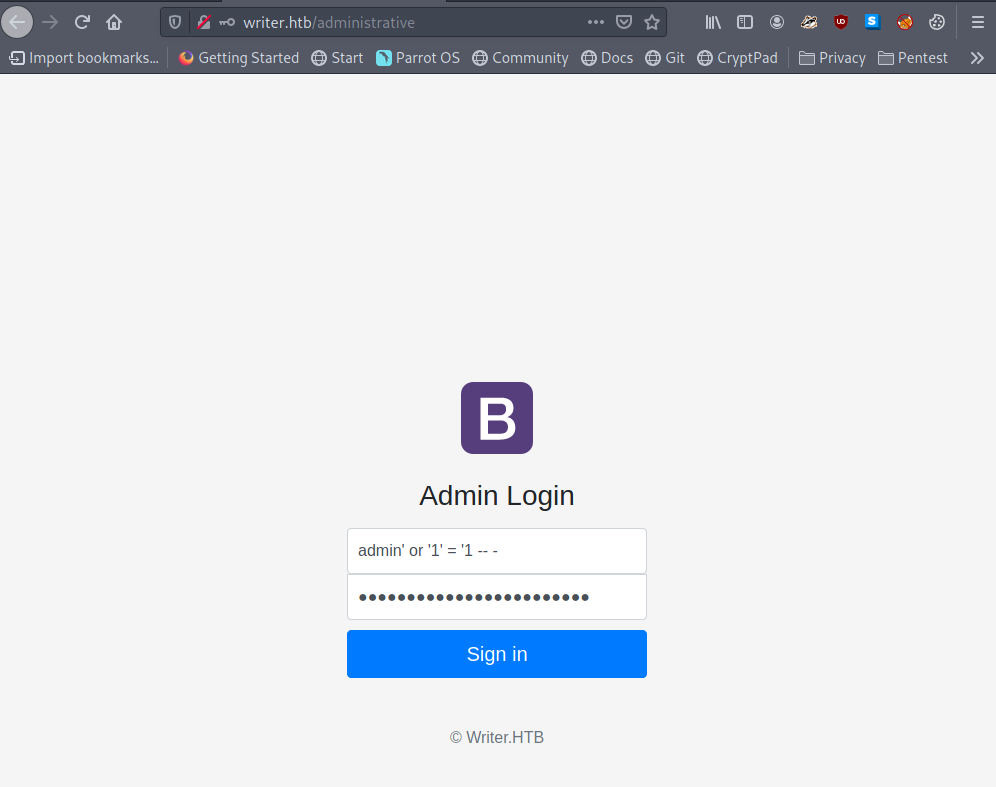The image size is (996, 787).
Task: Show more bookmarks with the chevron
Action: (x=977, y=58)
